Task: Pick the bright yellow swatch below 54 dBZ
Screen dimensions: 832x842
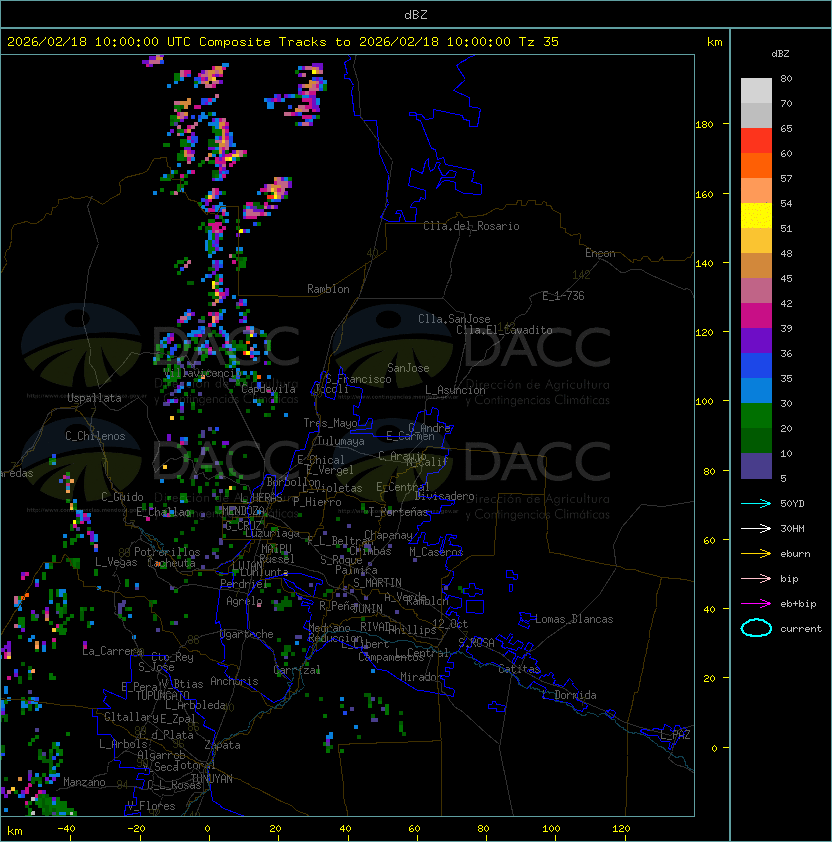Action: 756,215
